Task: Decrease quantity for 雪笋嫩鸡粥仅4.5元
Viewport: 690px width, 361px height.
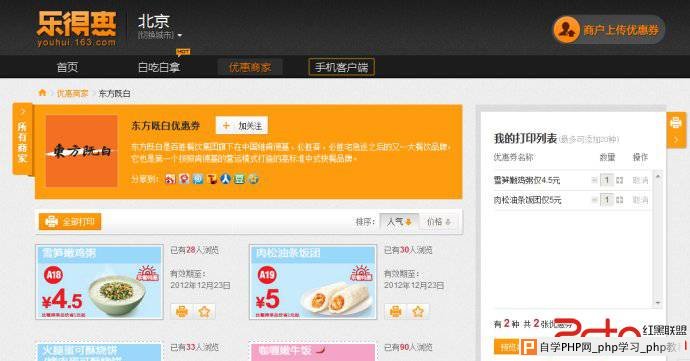Action: (x=594, y=180)
